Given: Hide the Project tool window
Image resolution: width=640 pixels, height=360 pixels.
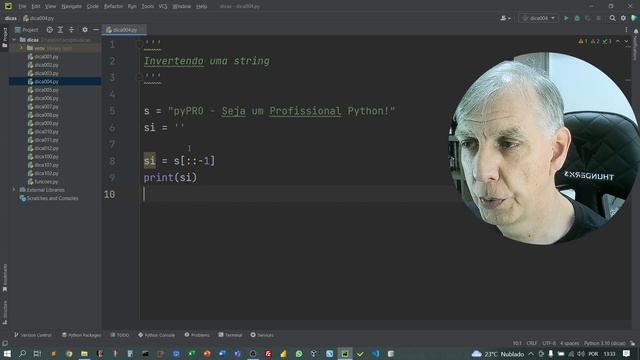Looking at the screenshot, I should click(x=96, y=30).
